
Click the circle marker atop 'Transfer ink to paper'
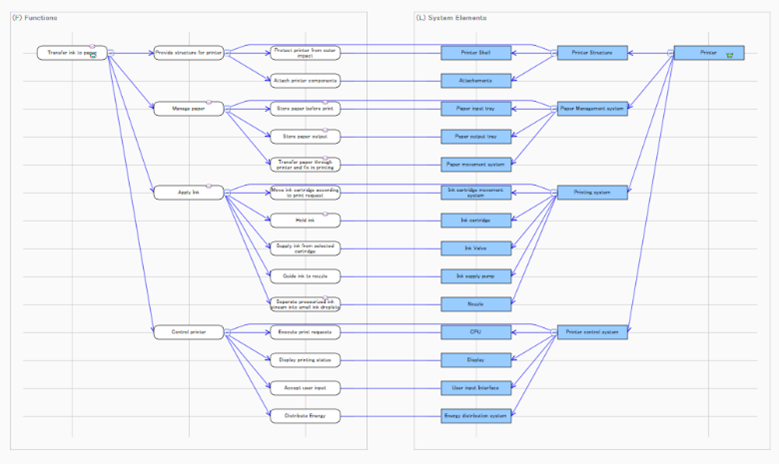[x=92, y=46]
